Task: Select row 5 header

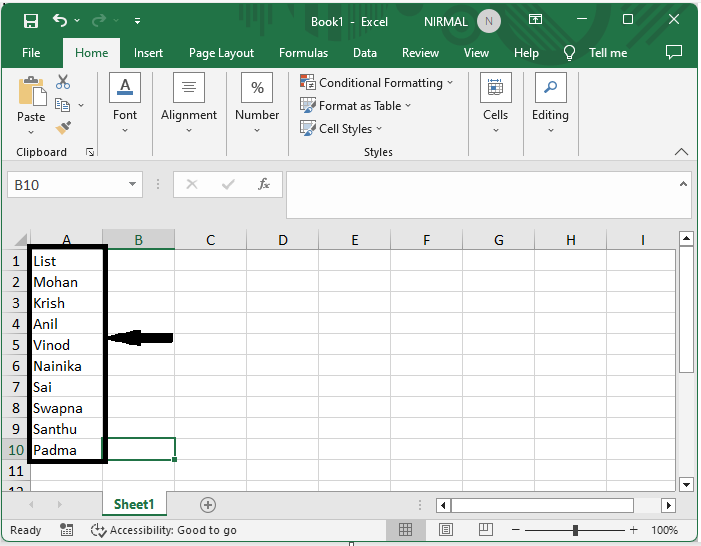Action: point(16,345)
